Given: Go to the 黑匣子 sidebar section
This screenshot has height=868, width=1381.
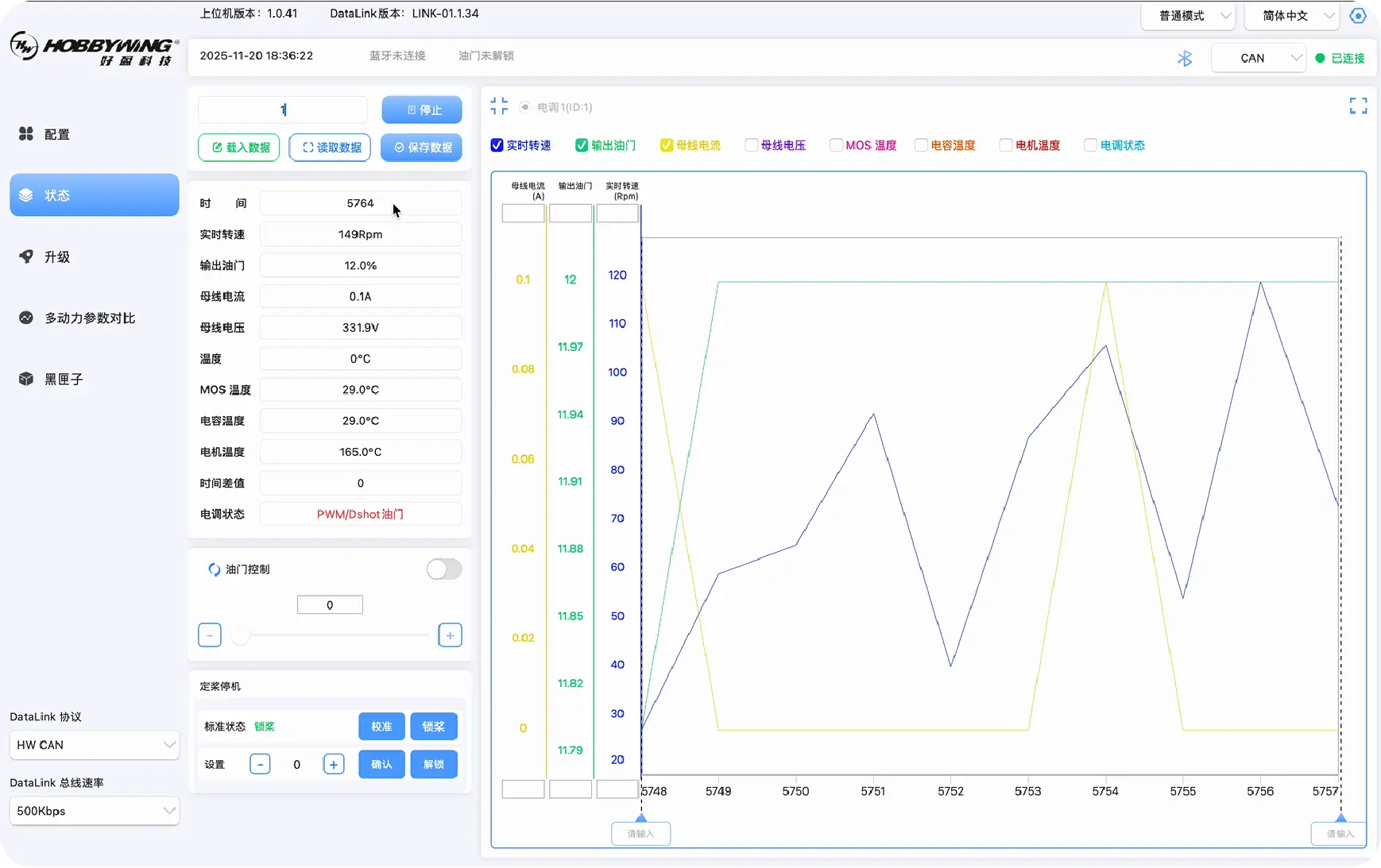Looking at the screenshot, I should (62, 379).
